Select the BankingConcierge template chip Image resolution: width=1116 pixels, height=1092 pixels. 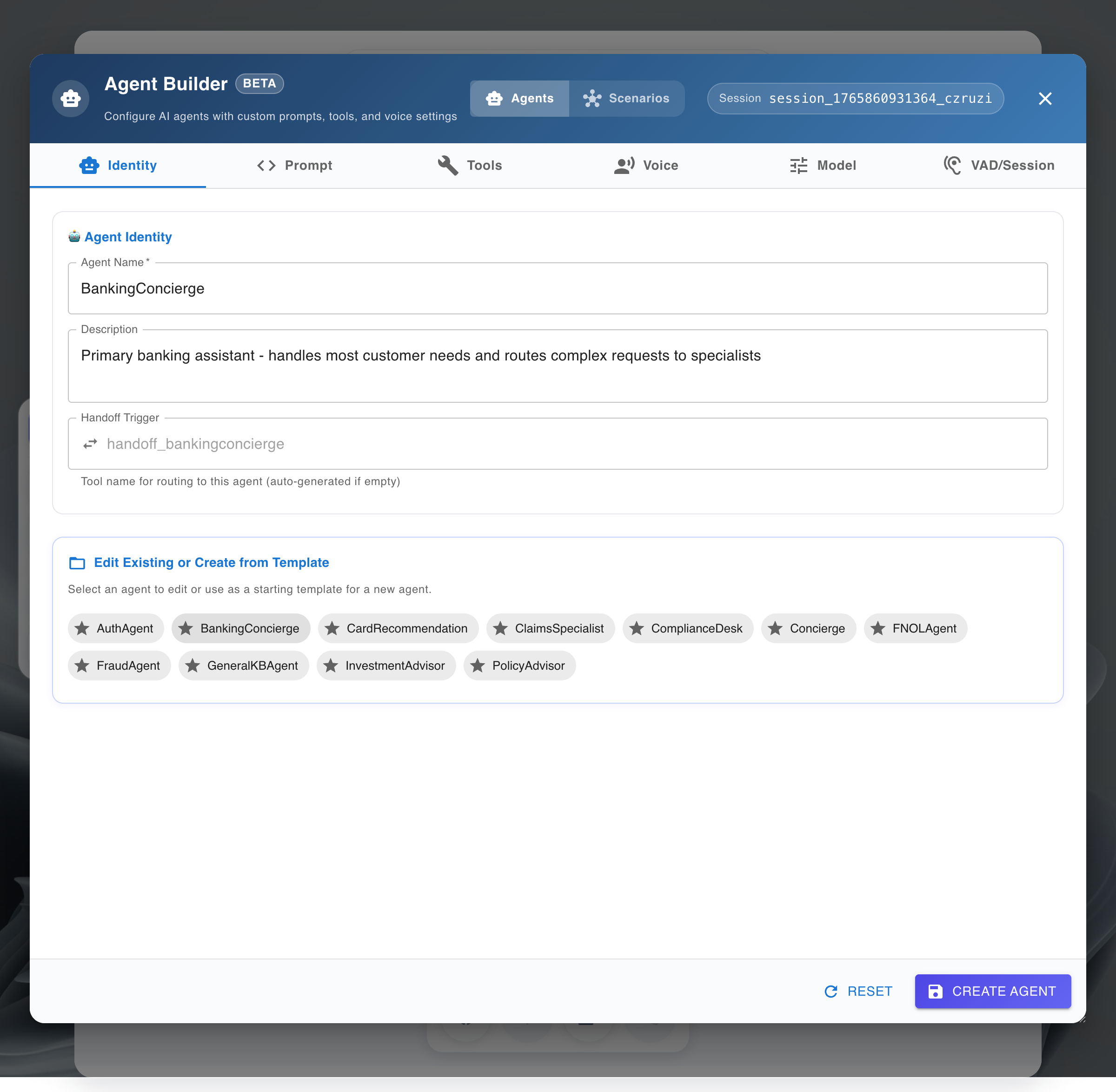(241, 629)
